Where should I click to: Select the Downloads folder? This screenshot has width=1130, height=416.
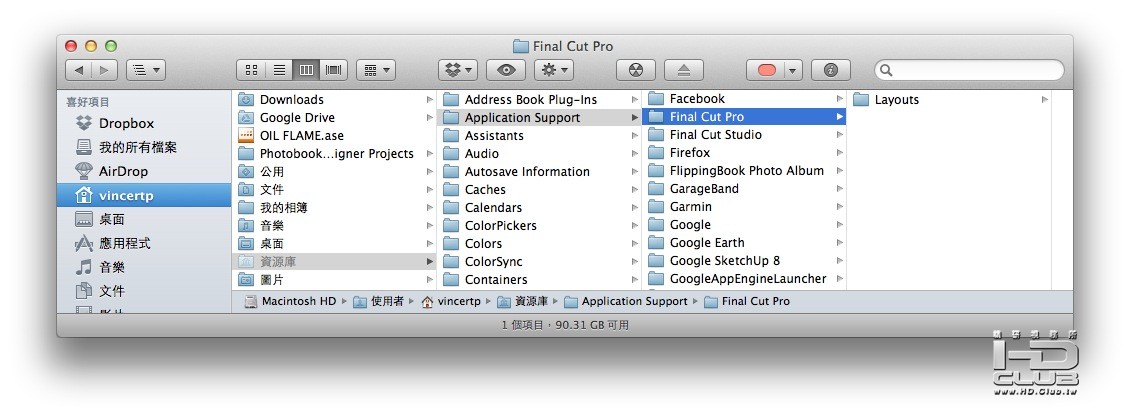334,99
